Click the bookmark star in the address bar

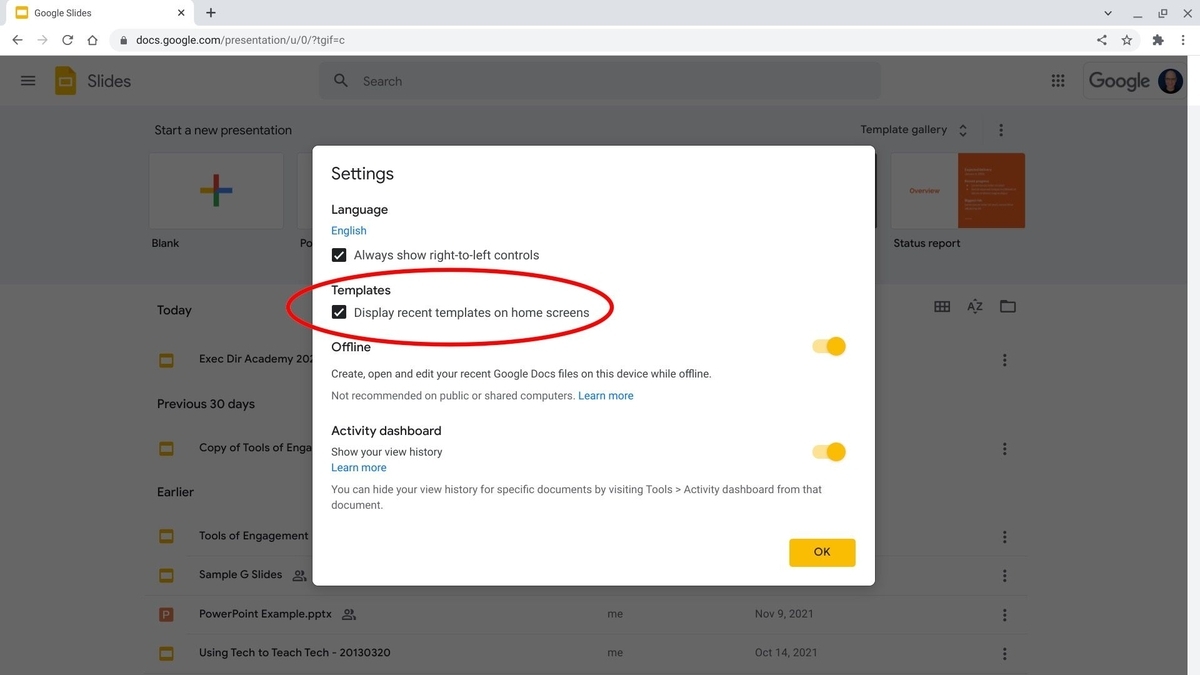click(1127, 39)
